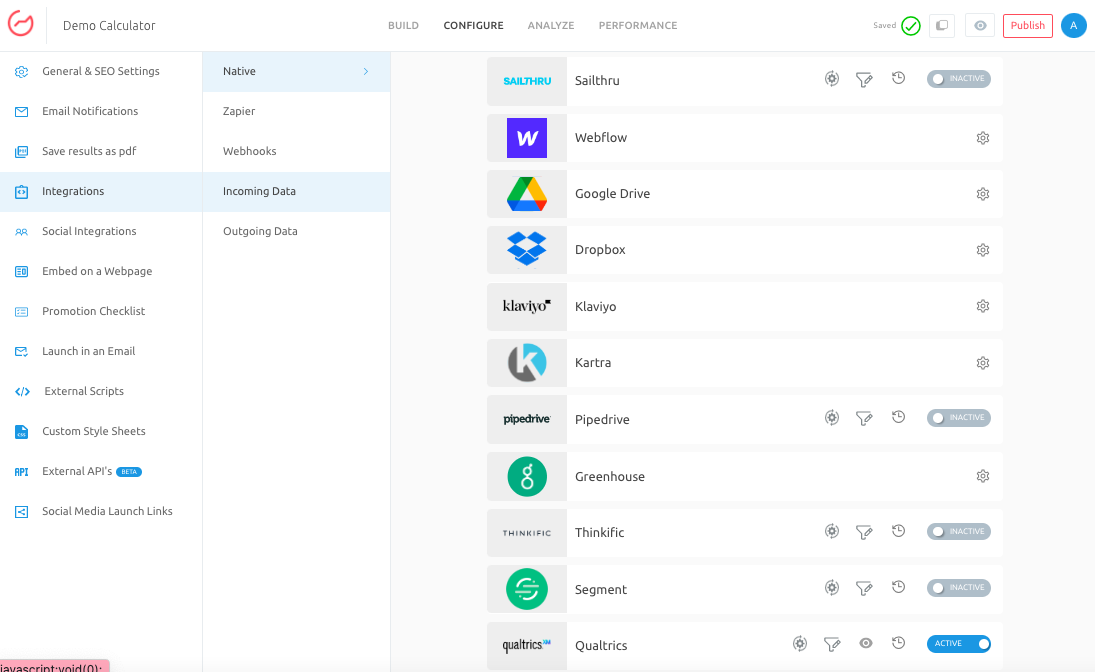Open Segment filter-edit icon
Screen dimensions: 1095x672
pos(865,588)
